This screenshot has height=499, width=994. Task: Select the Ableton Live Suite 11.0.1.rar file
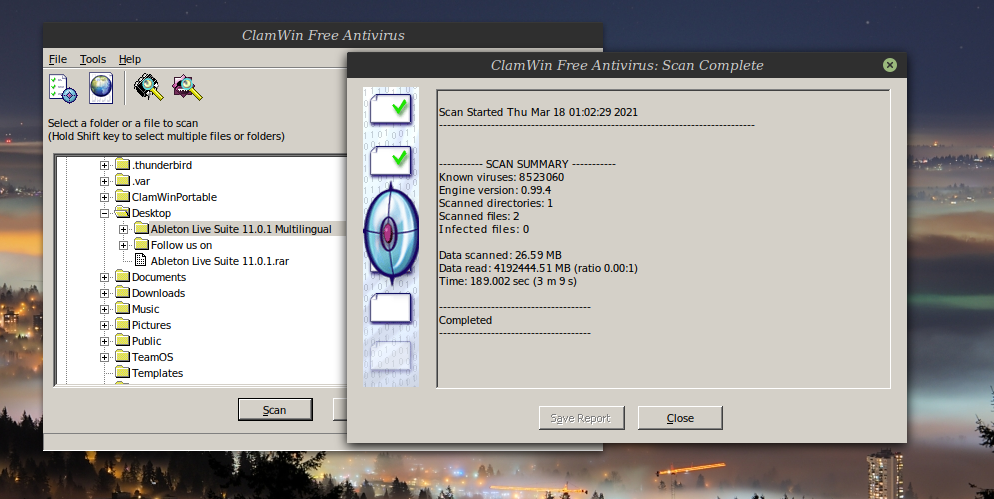tap(219, 261)
